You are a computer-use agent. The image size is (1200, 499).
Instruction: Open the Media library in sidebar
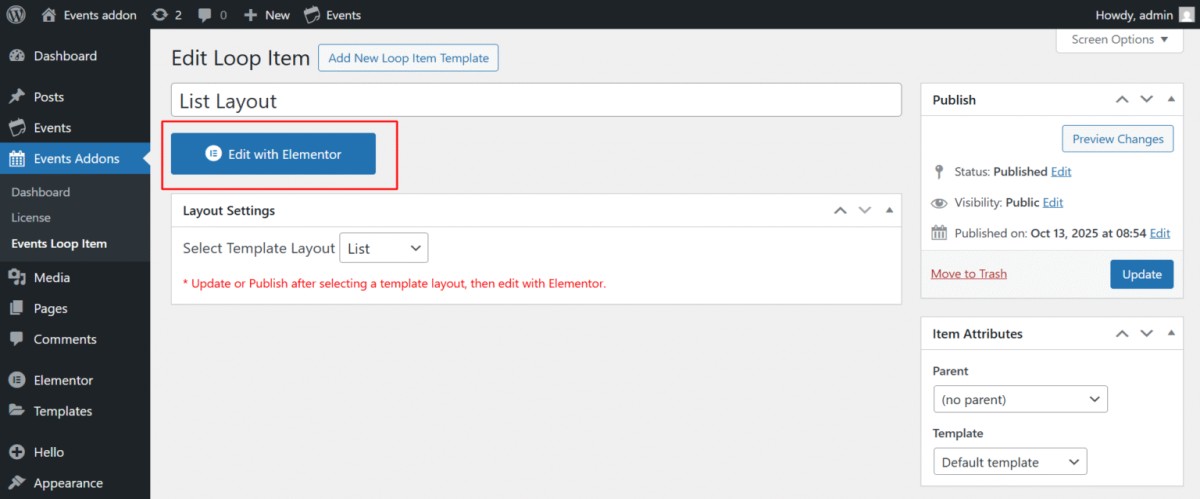51,277
